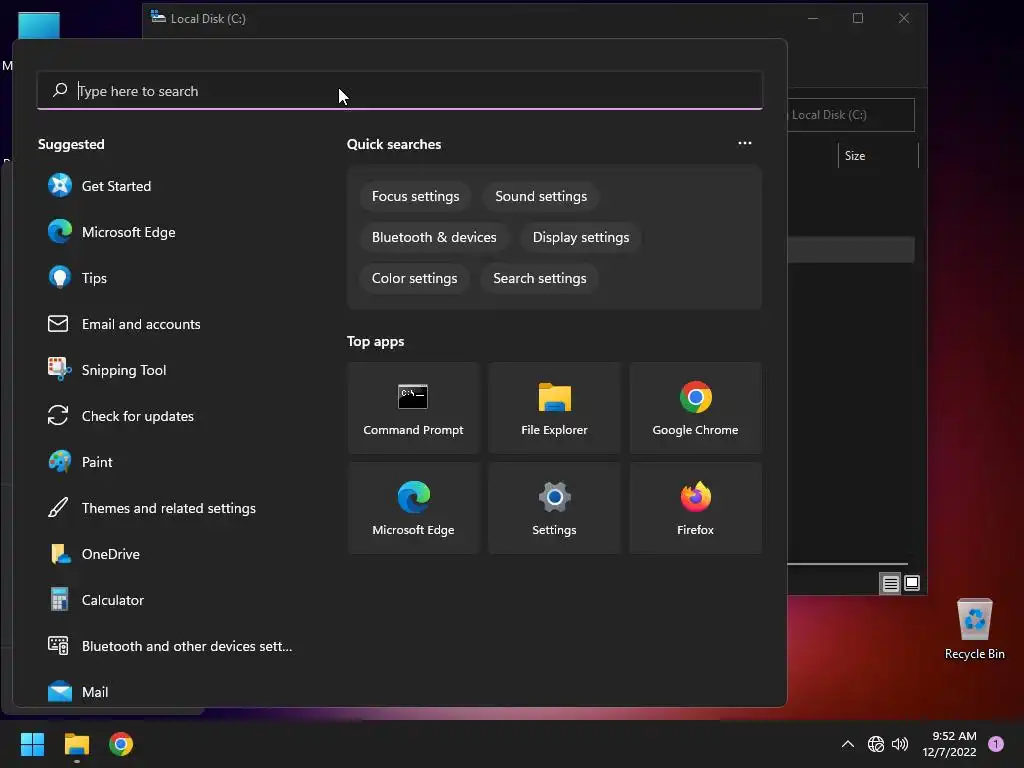This screenshot has height=768, width=1024.
Task: Open File Explorer tile in Top apps
Action: pos(554,408)
